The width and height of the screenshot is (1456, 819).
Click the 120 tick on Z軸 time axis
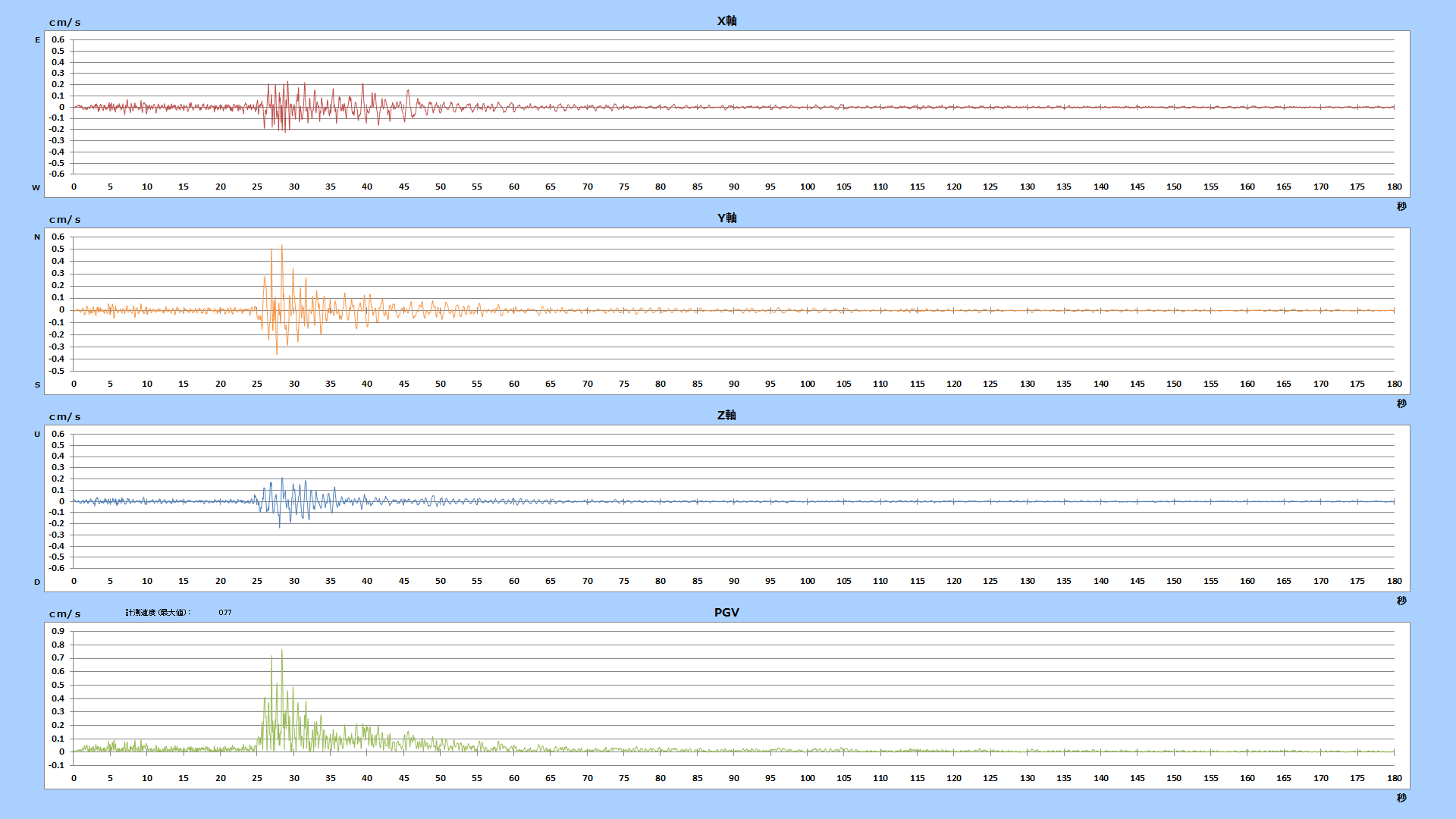coord(954,581)
